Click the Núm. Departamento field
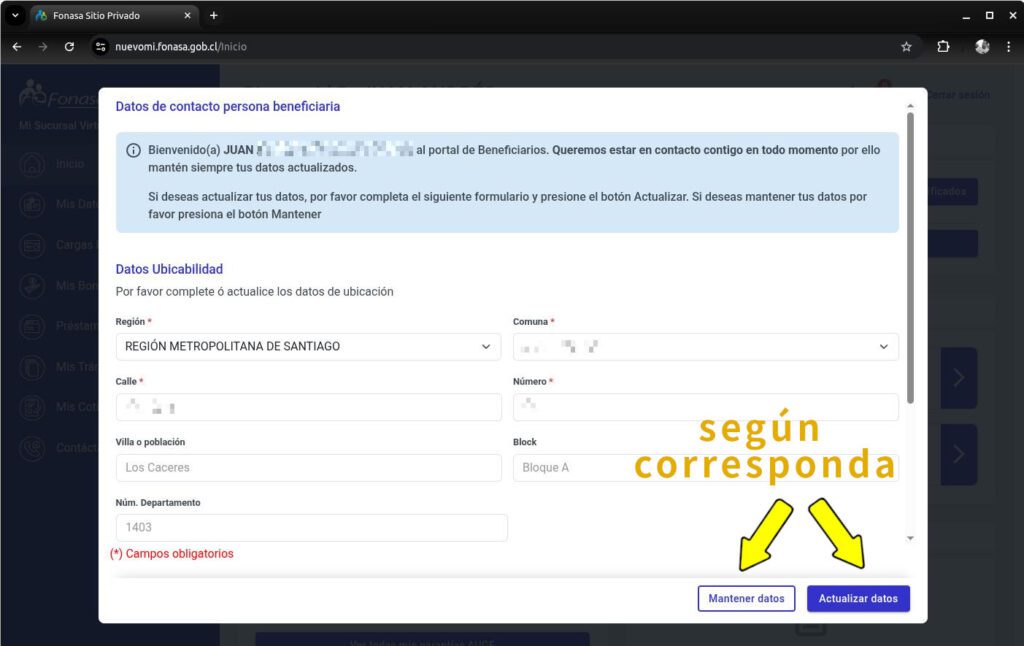 [x=312, y=528]
